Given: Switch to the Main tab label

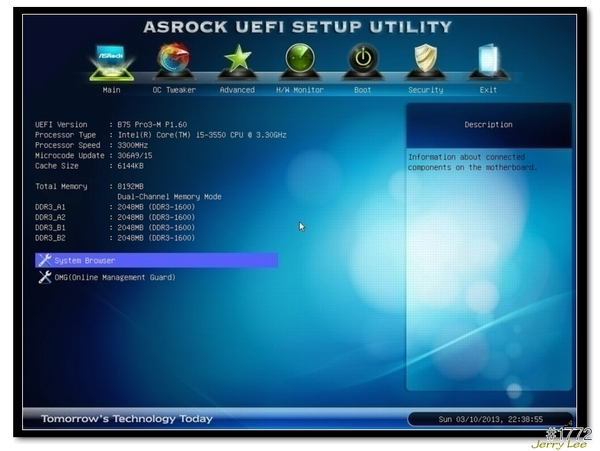Looking at the screenshot, I should tap(111, 90).
